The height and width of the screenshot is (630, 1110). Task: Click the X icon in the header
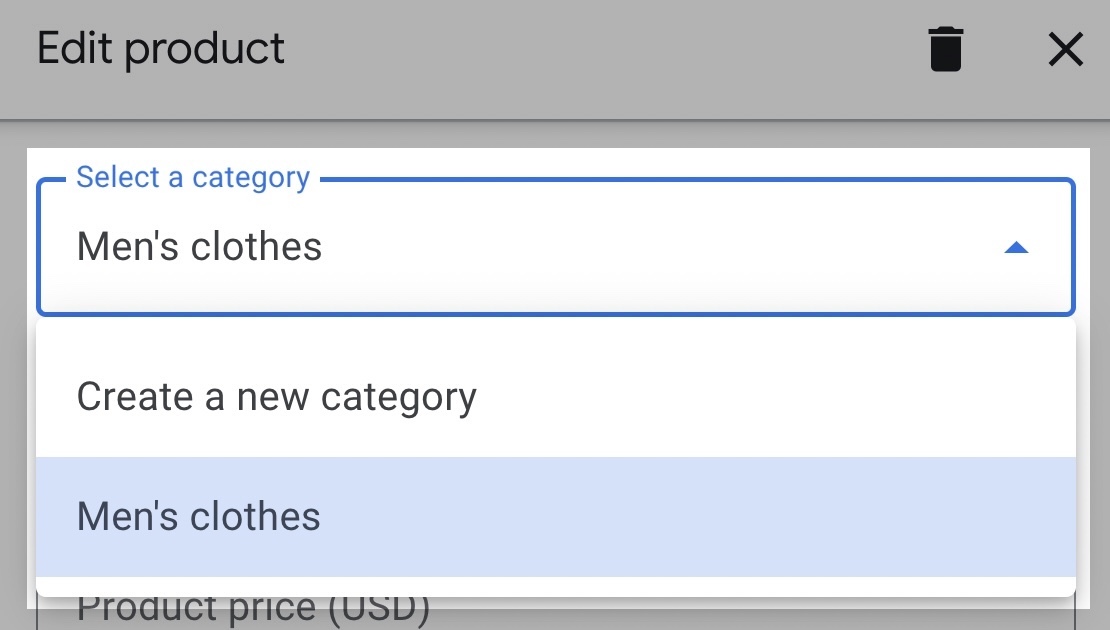pyautogui.click(x=1065, y=48)
